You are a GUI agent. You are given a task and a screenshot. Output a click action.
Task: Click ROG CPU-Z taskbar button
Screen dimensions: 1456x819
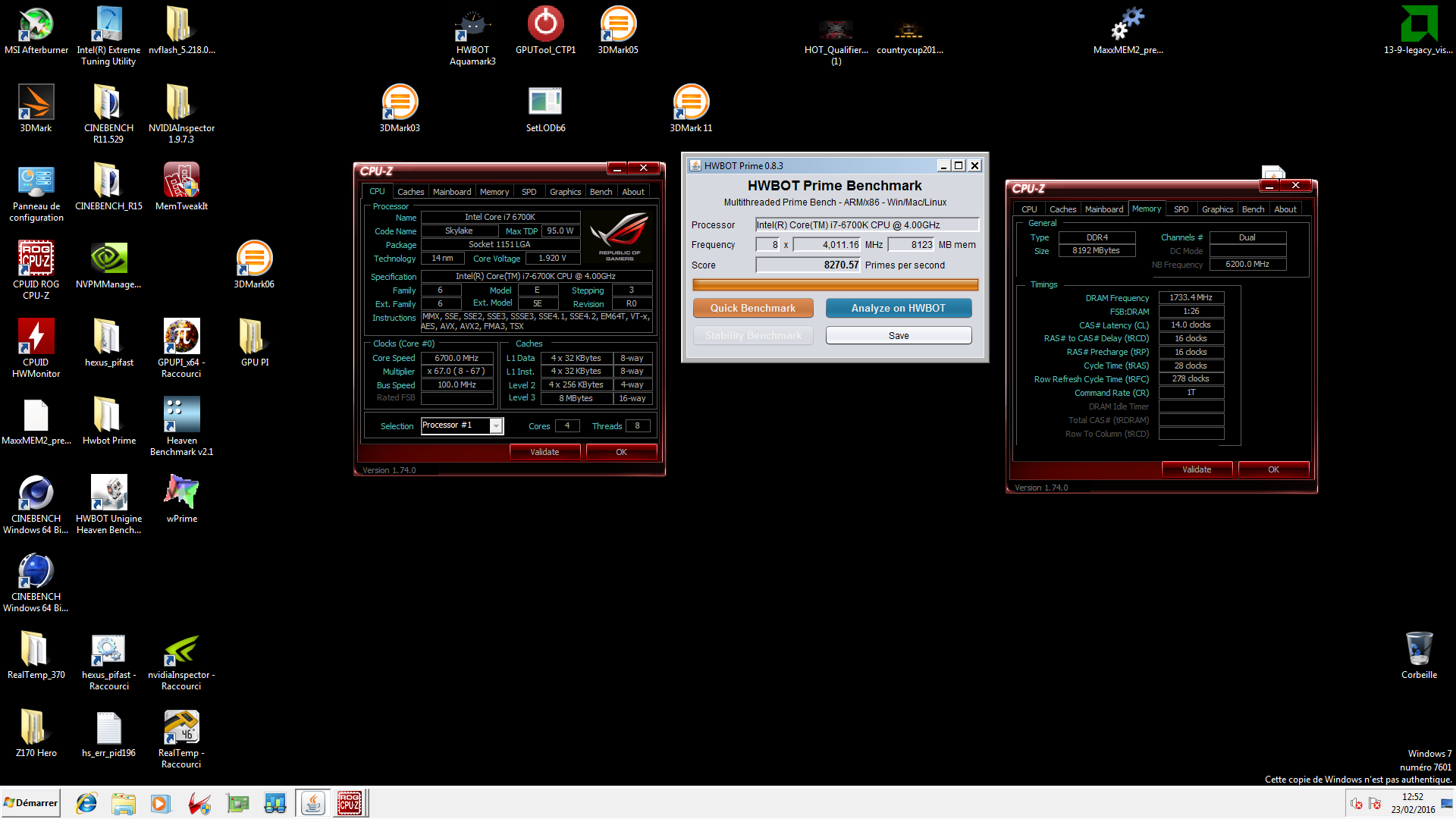(350, 803)
